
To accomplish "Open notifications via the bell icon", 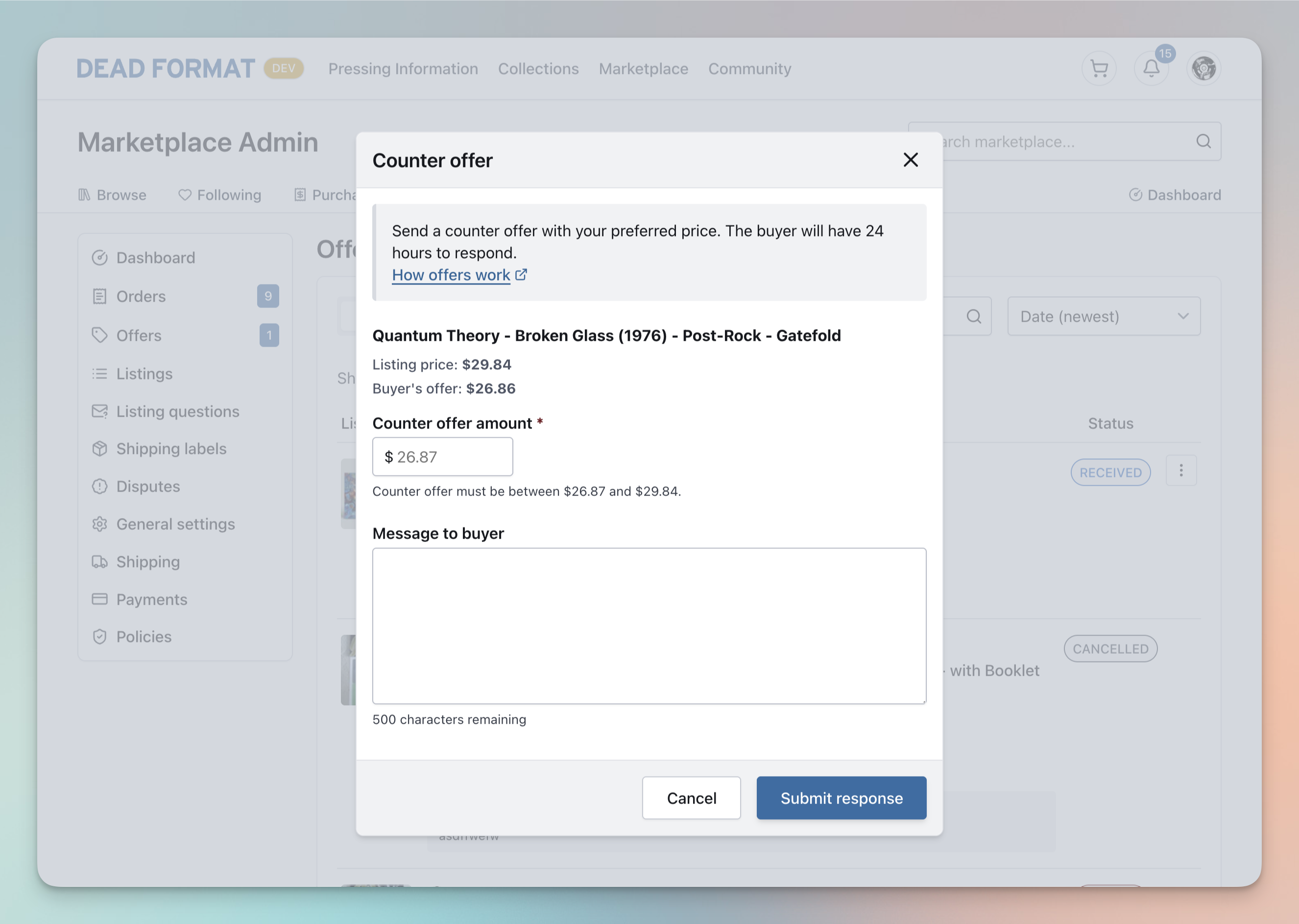I will pos(1152,68).
